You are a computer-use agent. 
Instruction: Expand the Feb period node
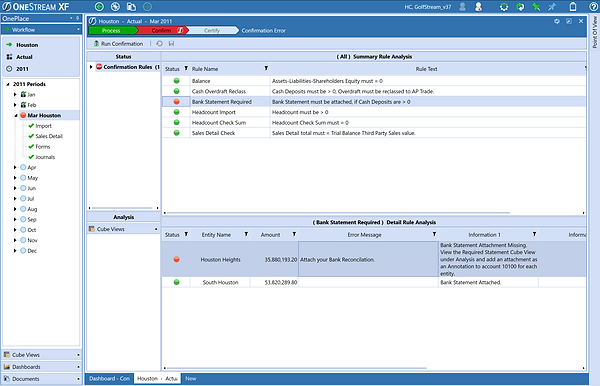coord(15,105)
